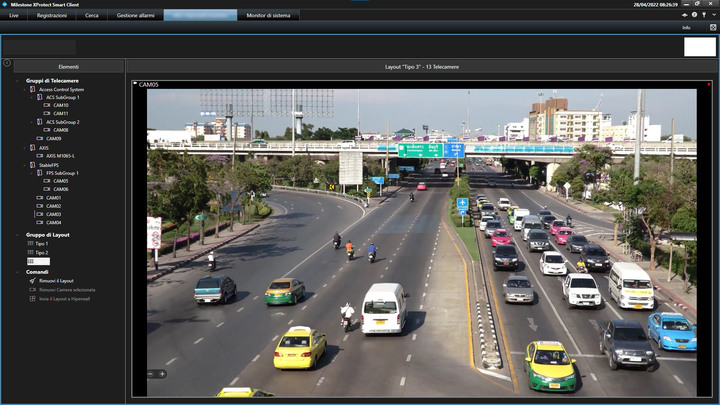Screen dimensions: 720x405
Task: Open the status information icon in top bar
Action: [x=694, y=15]
